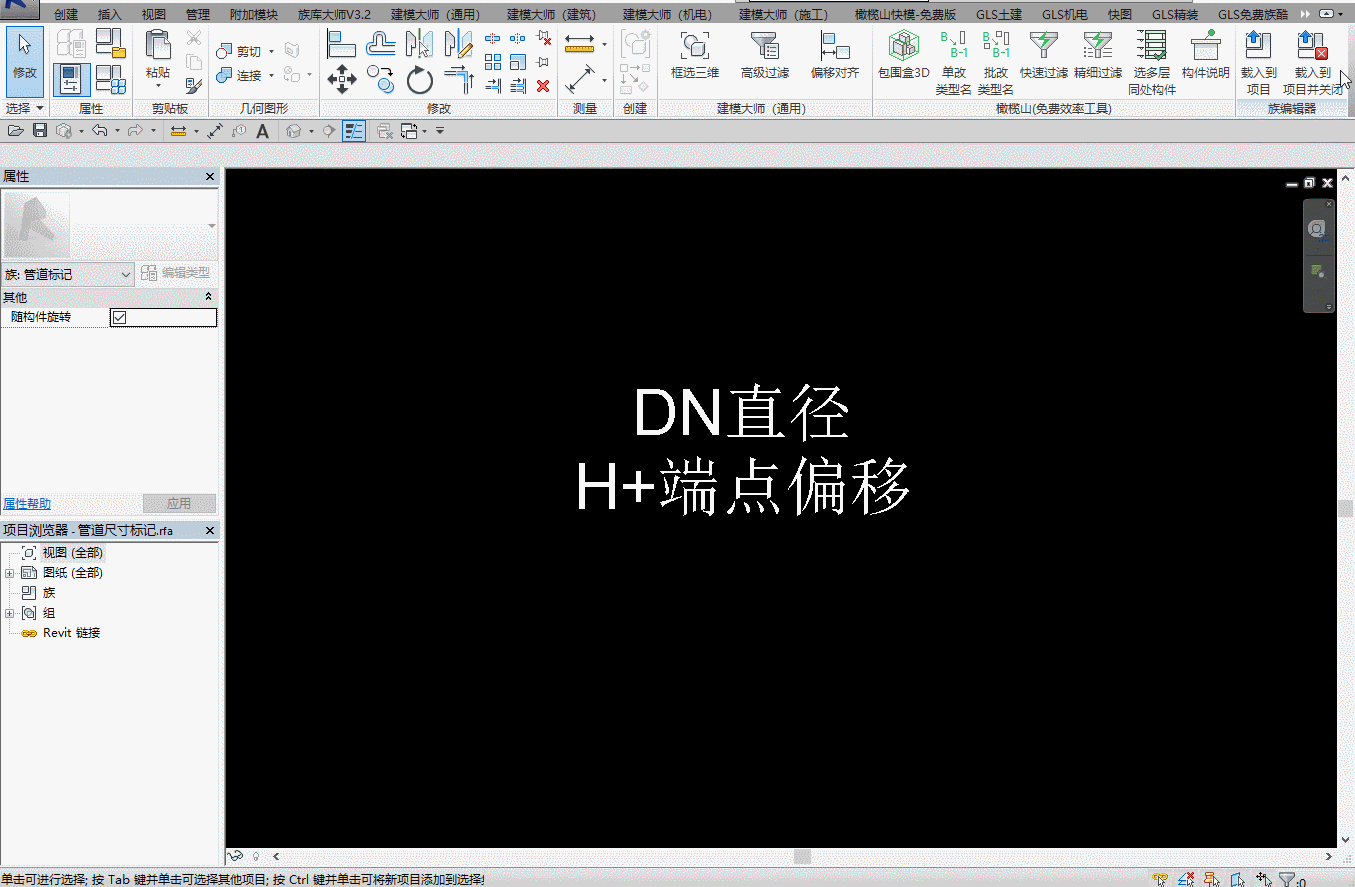Open the 剪切 cut geometry dropdown arrow

[271, 51]
